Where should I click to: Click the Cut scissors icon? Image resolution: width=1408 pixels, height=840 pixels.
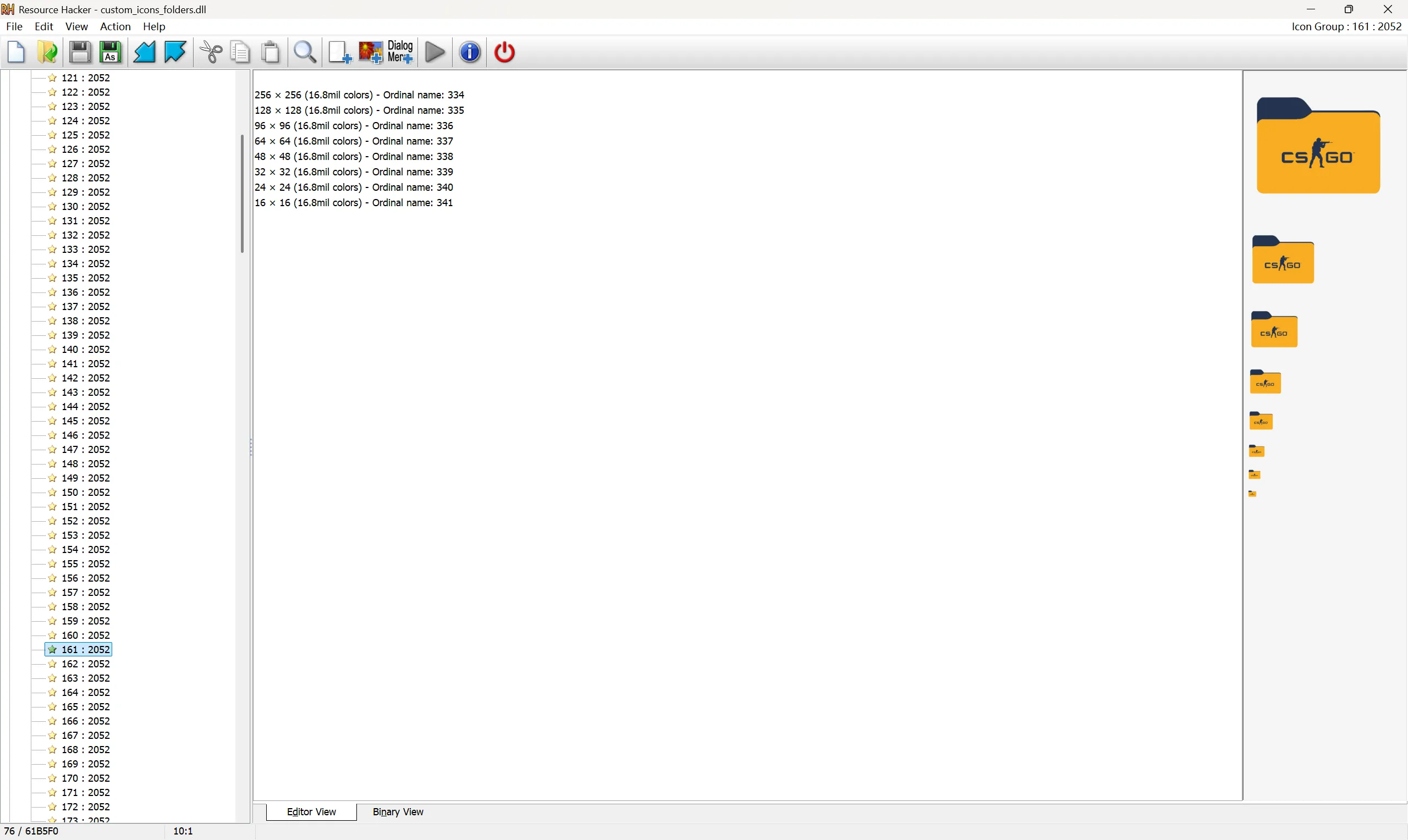211,52
